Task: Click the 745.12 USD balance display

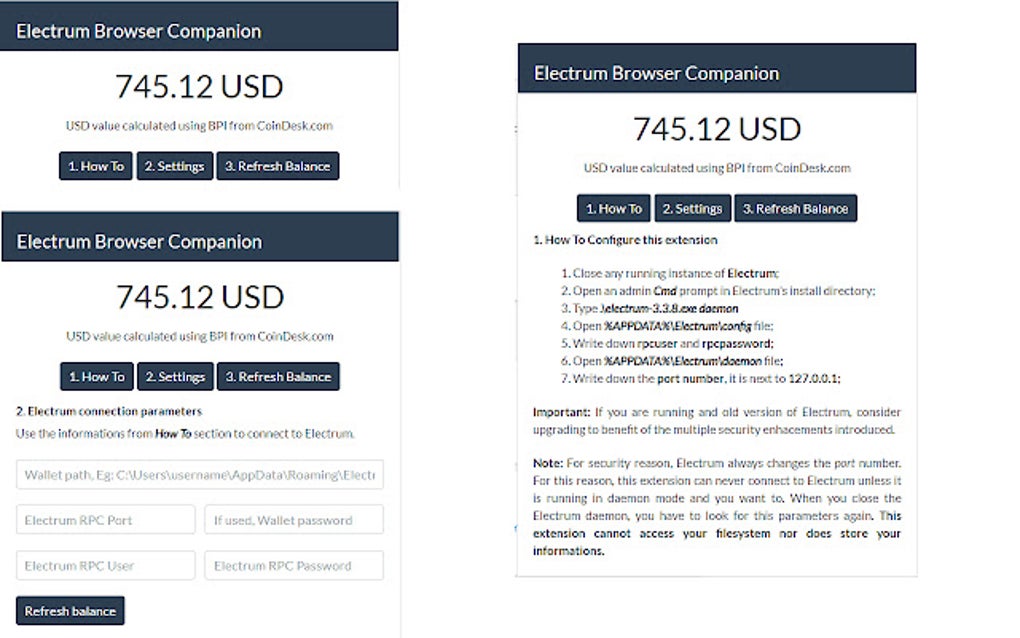Action: (x=199, y=87)
